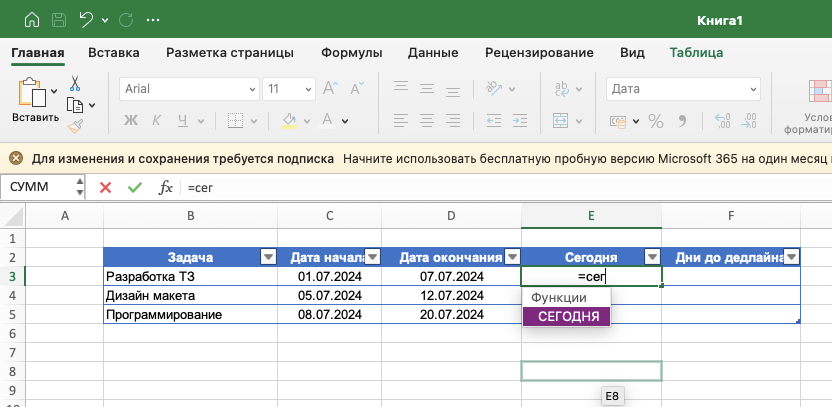This screenshot has height=407, width=832.
Task: Click the Increase Font Size icon
Action: [331, 89]
